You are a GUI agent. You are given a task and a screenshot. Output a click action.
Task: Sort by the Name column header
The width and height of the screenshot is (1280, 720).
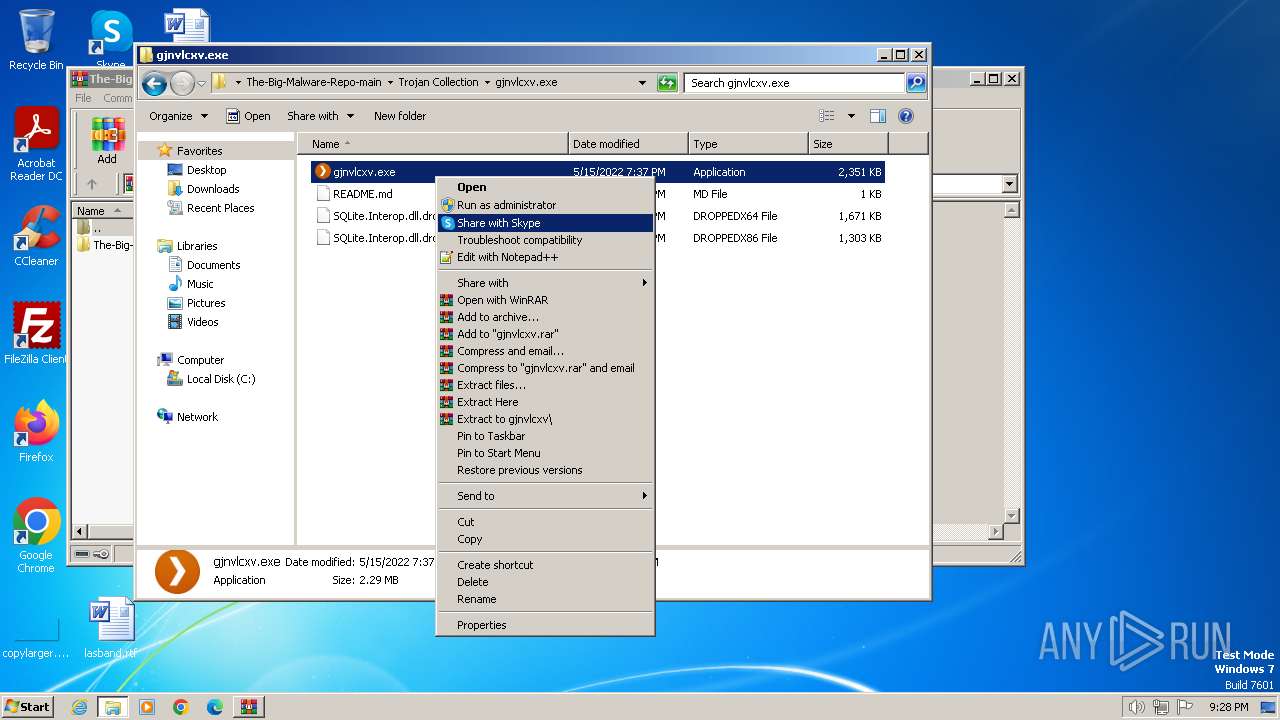click(432, 144)
